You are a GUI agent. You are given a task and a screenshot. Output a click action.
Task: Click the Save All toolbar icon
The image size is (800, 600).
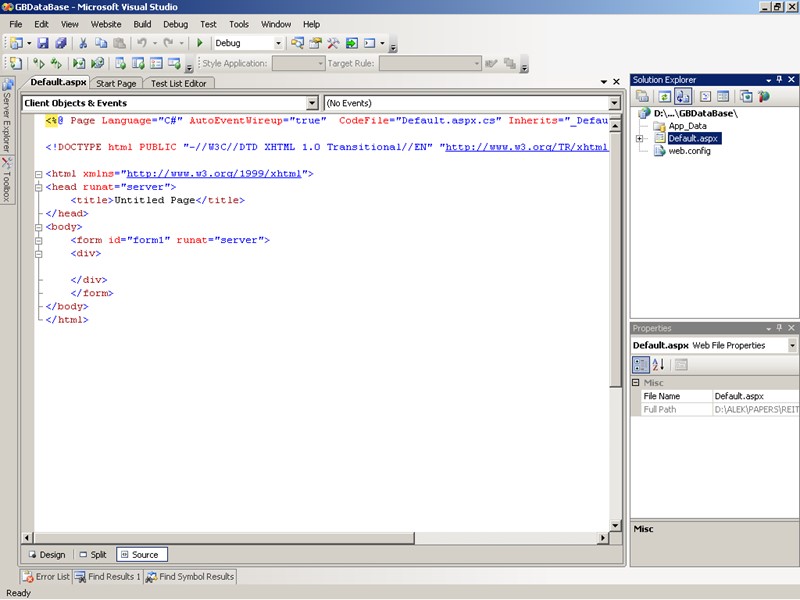click(x=61, y=43)
